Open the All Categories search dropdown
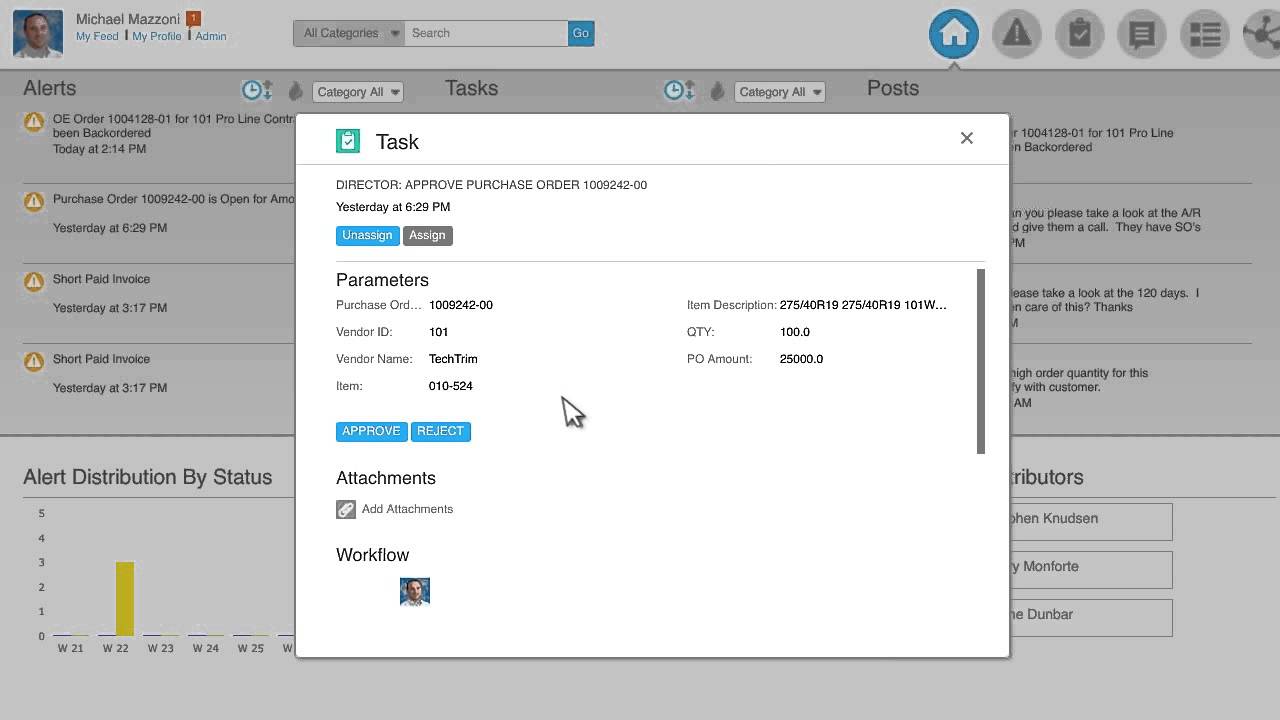This screenshot has height=720, width=1280. pyautogui.click(x=349, y=33)
